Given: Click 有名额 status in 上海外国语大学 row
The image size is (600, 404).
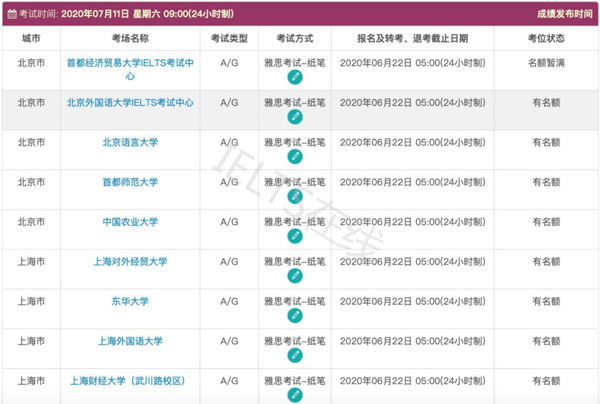Looking at the screenshot, I should click(546, 341).
